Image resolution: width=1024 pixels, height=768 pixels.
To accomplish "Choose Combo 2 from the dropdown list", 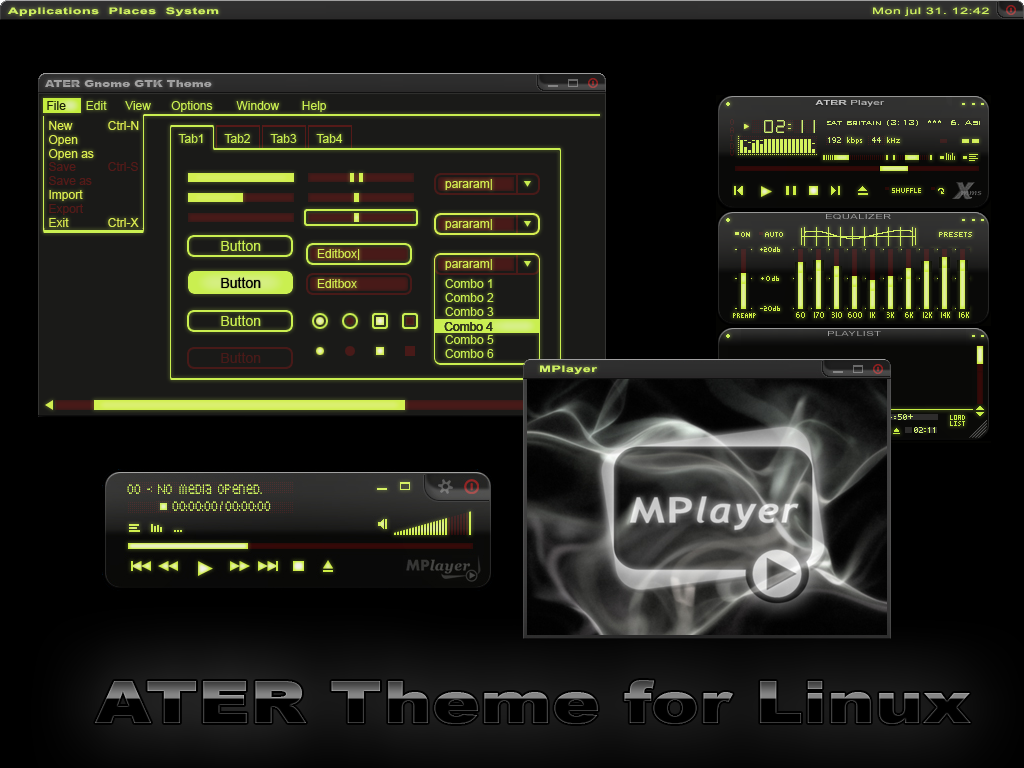I will click(487, 298).
